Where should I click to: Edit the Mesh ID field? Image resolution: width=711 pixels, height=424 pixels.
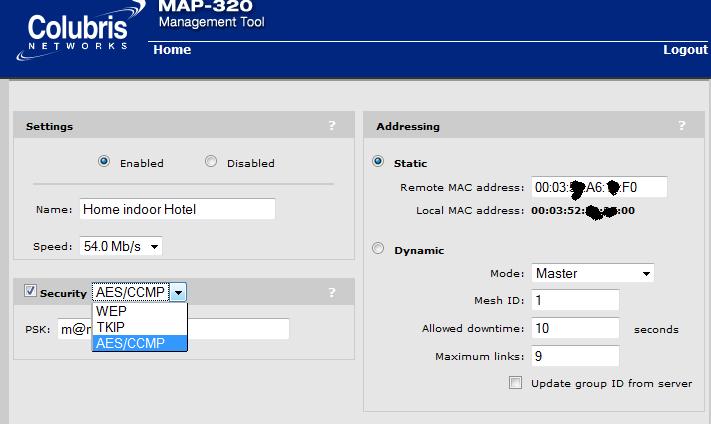575,300
